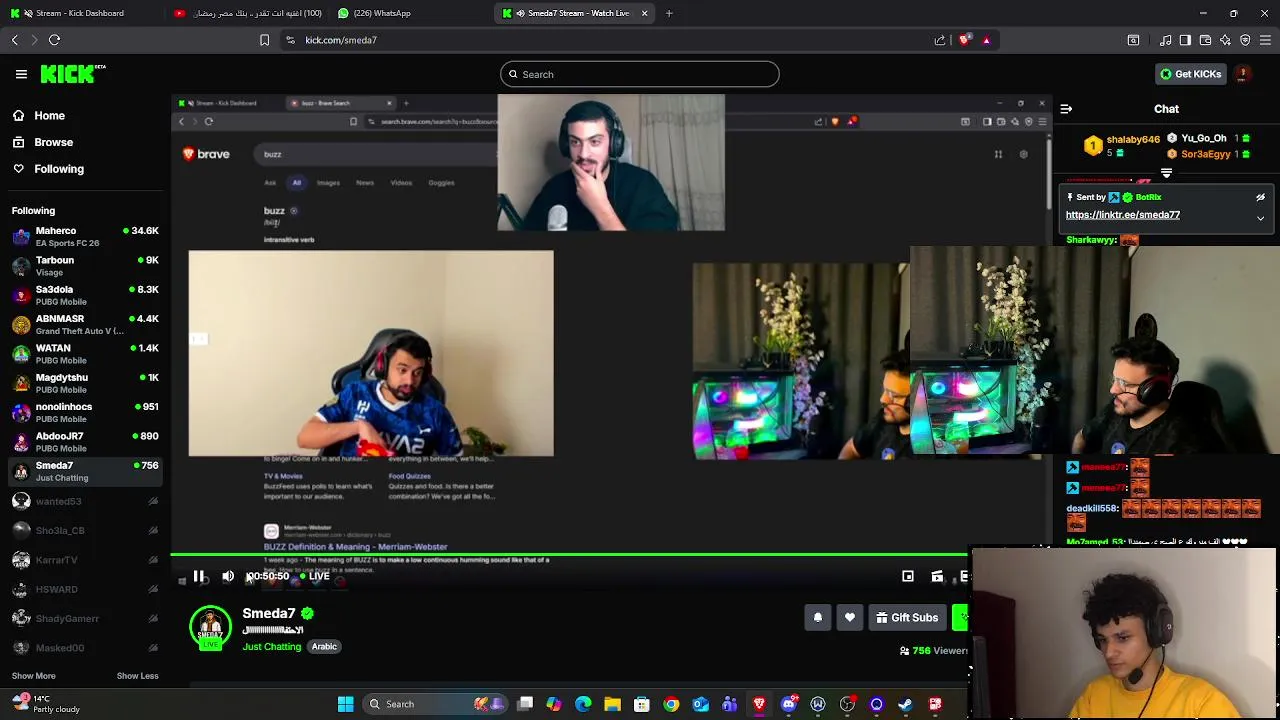Open Magdytshu channel in Following list
1280x720 pixels.
click(85, 383)
